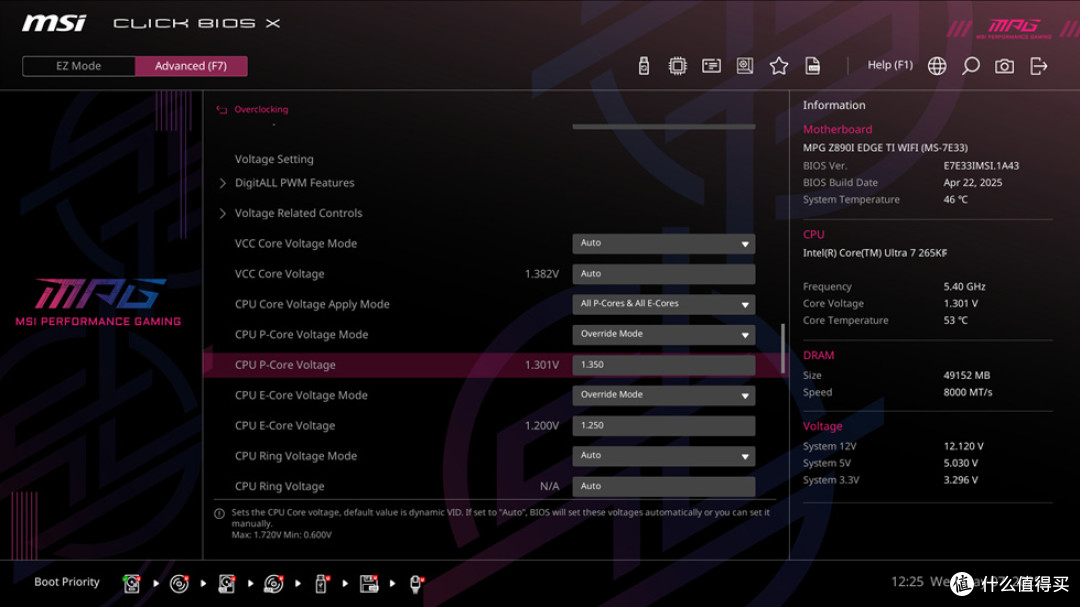
Task: Click the exit door icon
Action: (x=1039, y=65)
